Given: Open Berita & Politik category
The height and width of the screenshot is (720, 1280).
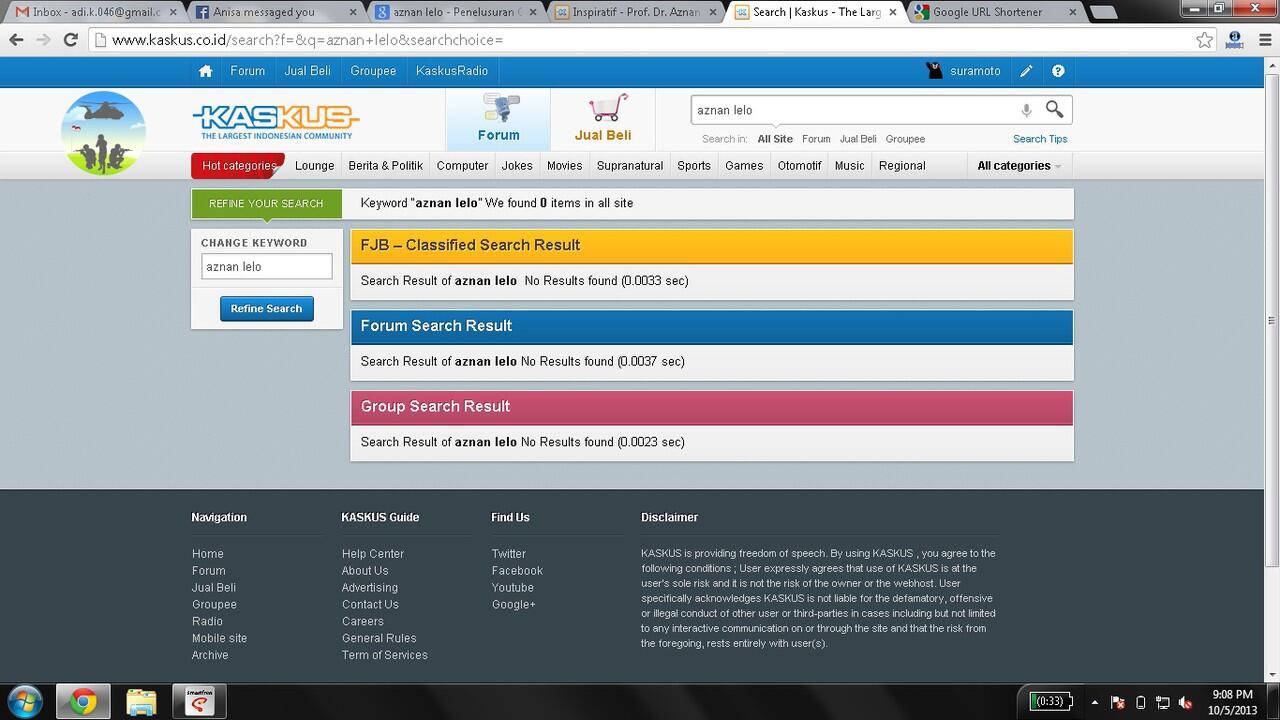Looking at the screenshot, I should 385,166.
